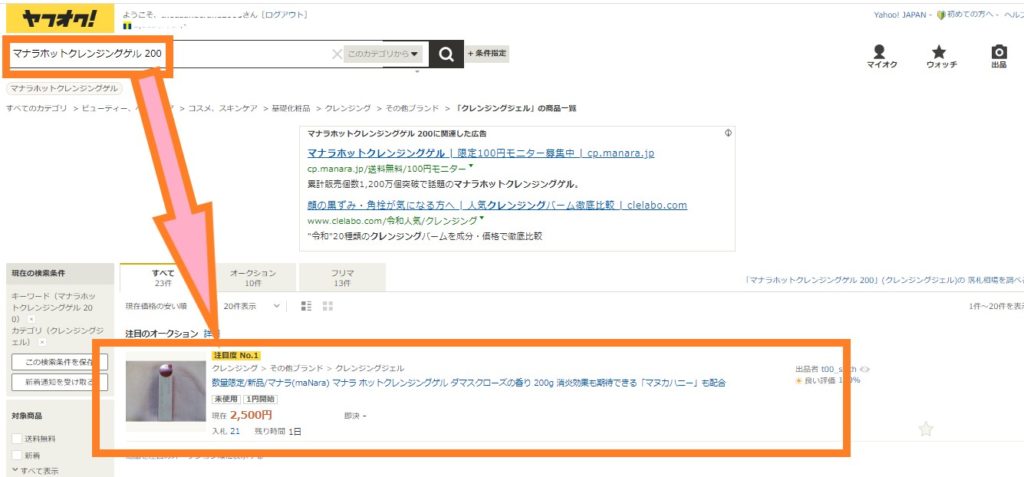Screen dimensions: 1024x477
Task: Select the すべて 23件 tab
Action: 163,278
